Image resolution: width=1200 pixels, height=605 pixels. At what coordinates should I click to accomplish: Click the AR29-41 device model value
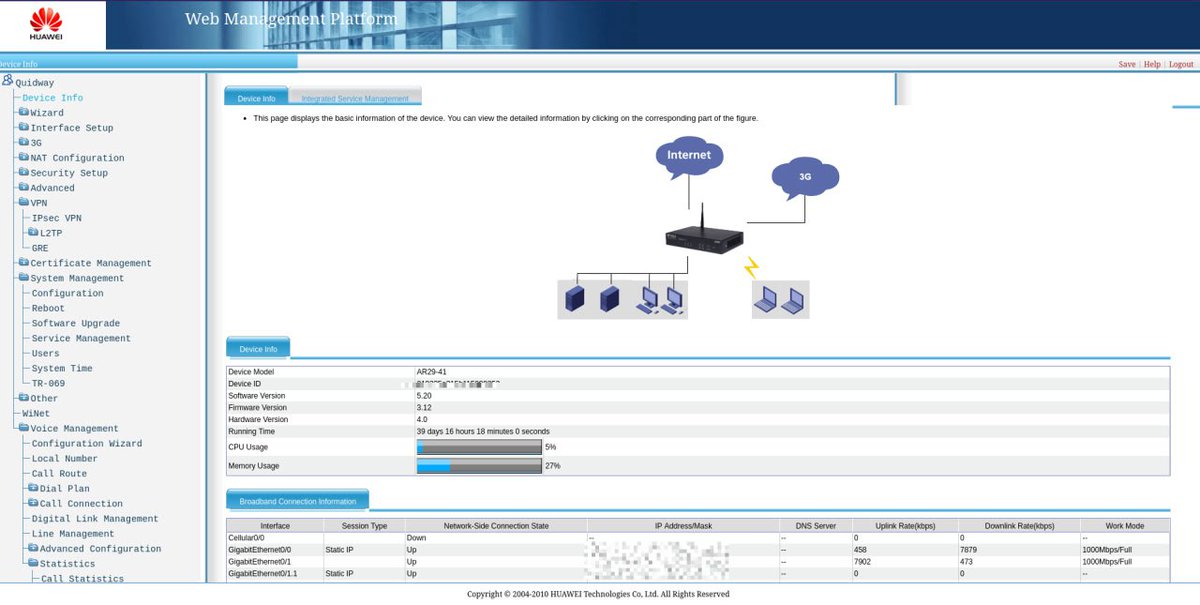click(x=431, y=372)
